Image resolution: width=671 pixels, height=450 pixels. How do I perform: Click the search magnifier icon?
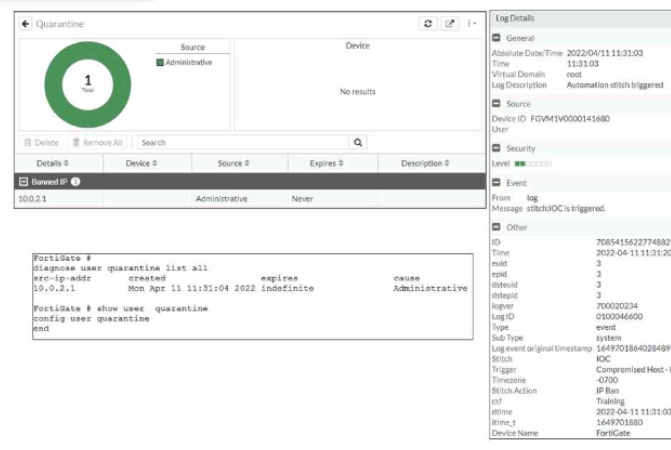[358, 142]
